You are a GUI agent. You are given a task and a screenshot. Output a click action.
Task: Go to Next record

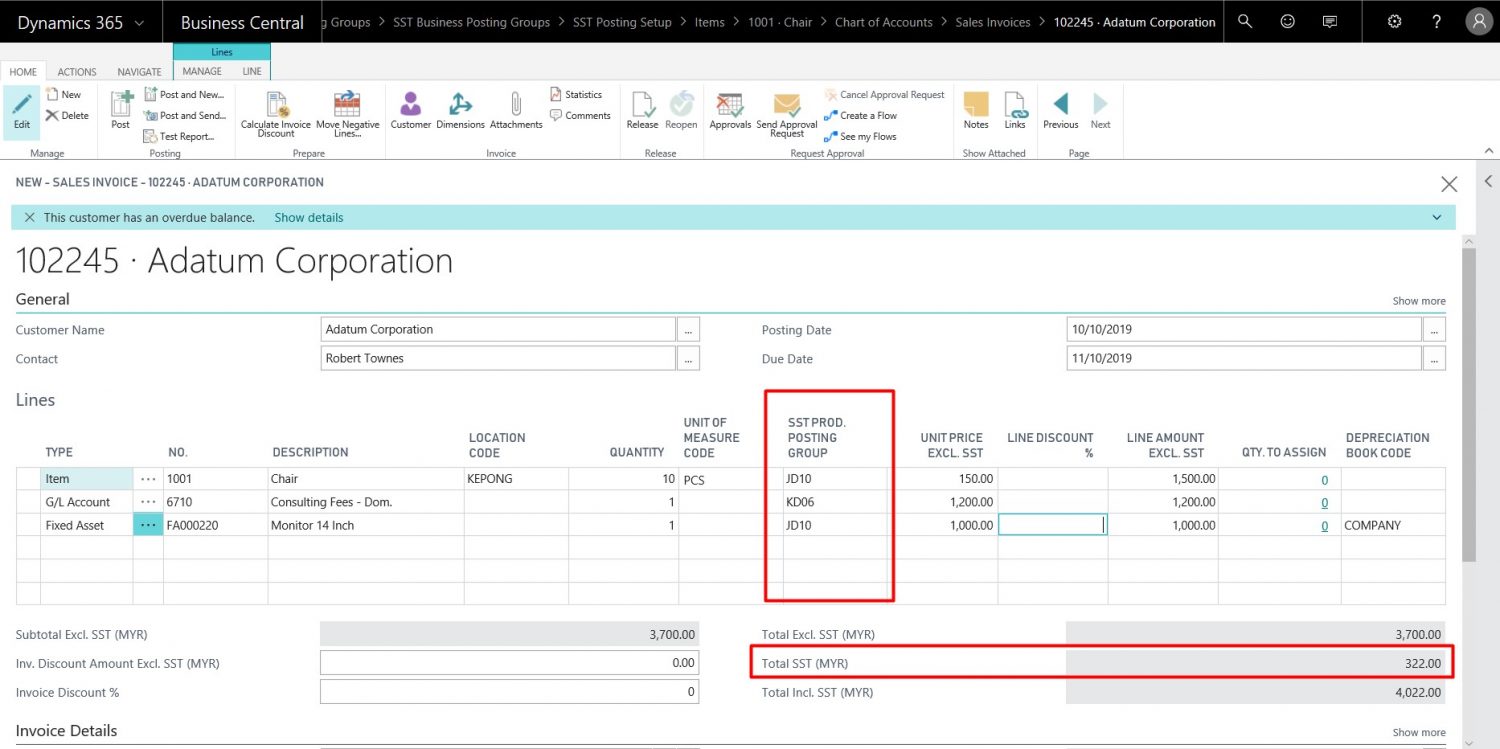pos(1100,110)
